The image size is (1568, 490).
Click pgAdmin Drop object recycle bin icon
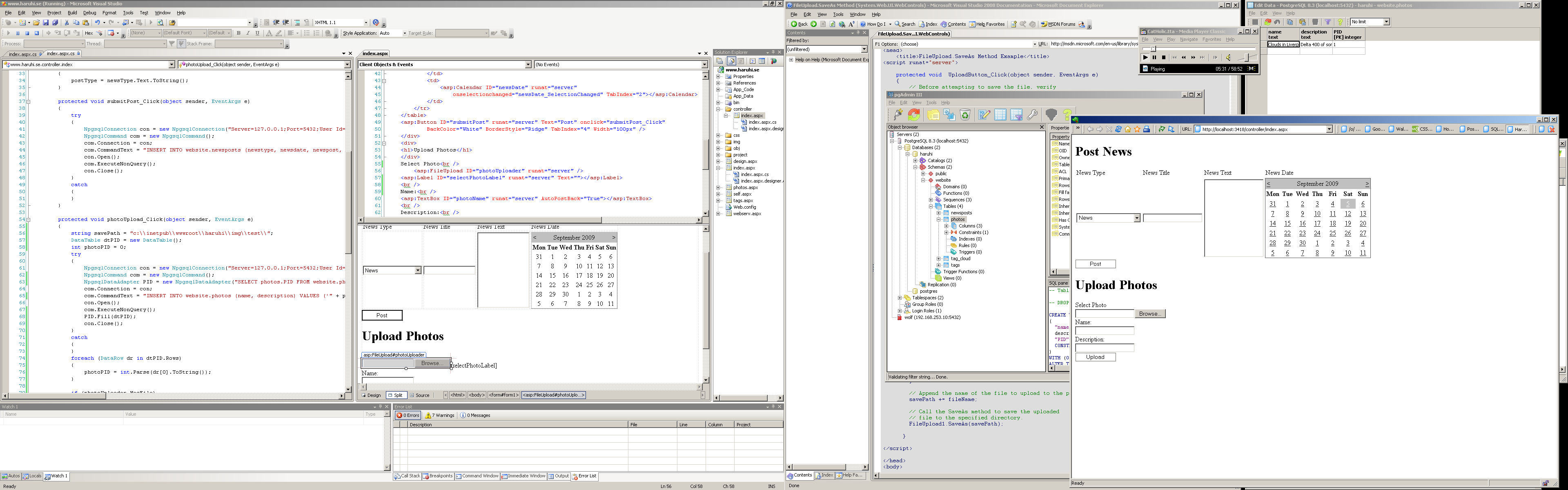click(x=965, y=114)
